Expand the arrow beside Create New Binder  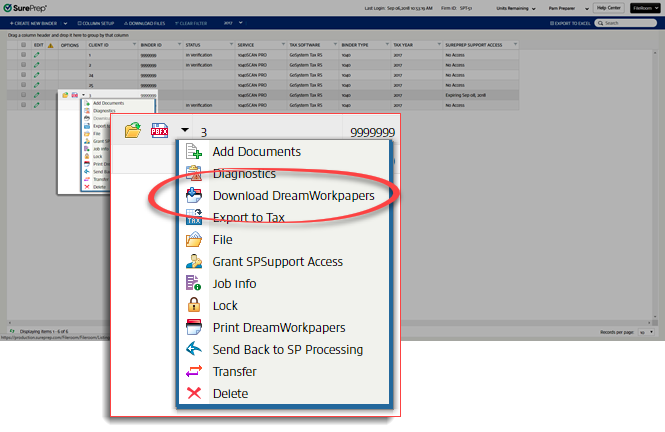click(x=65, y=23)
